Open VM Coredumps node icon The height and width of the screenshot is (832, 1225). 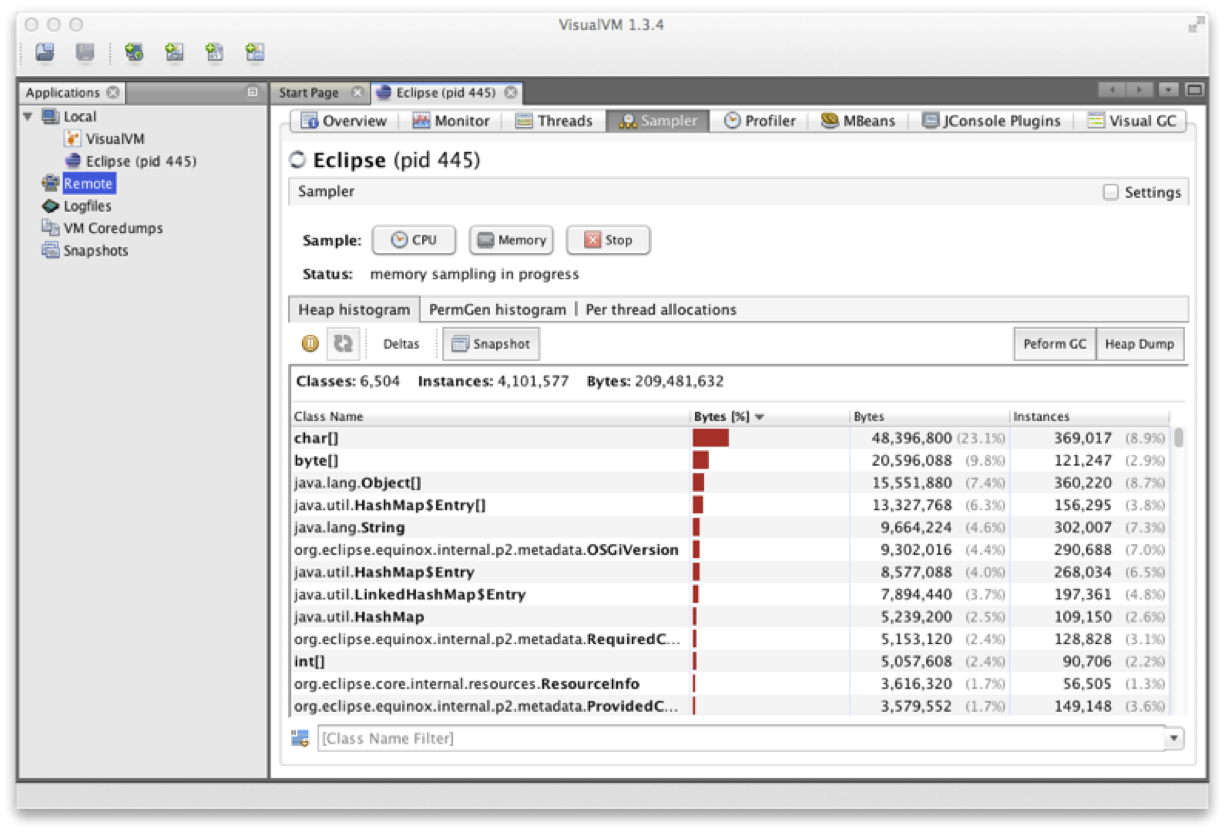coord(50,228)
